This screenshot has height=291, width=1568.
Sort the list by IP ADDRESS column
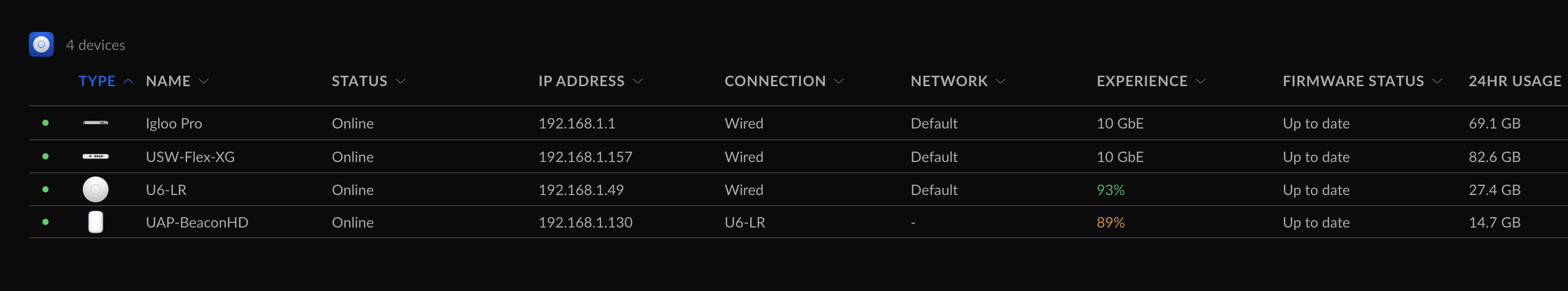pyautogui.click(x=581, y=81)
